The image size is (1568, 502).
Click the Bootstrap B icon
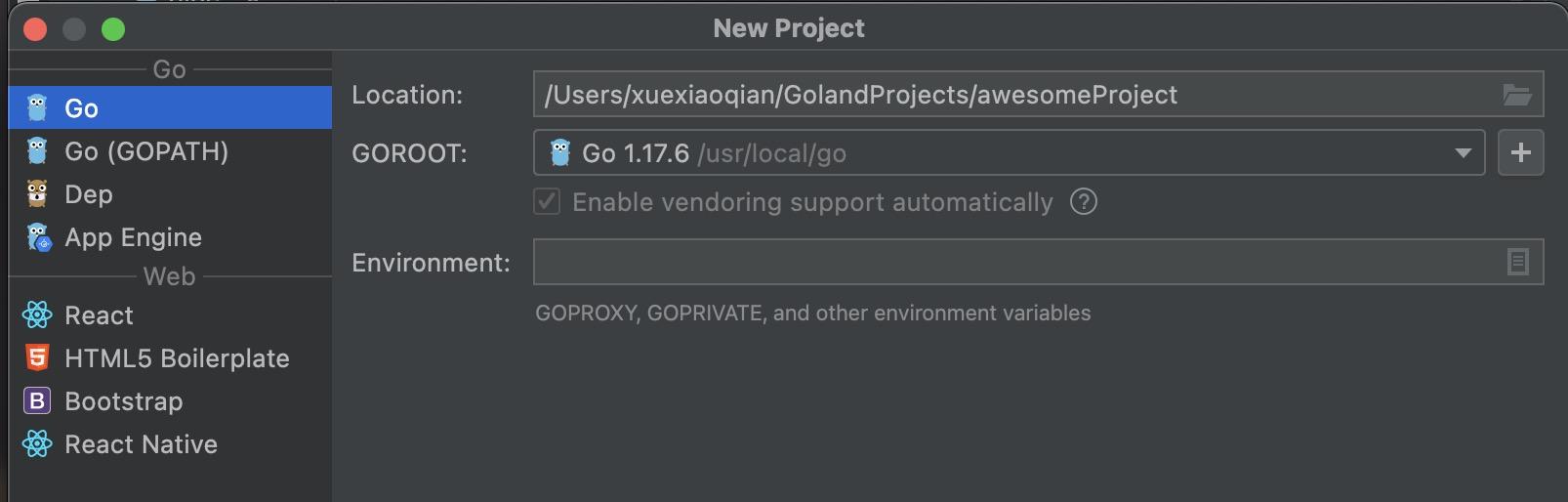pos(37,400)
